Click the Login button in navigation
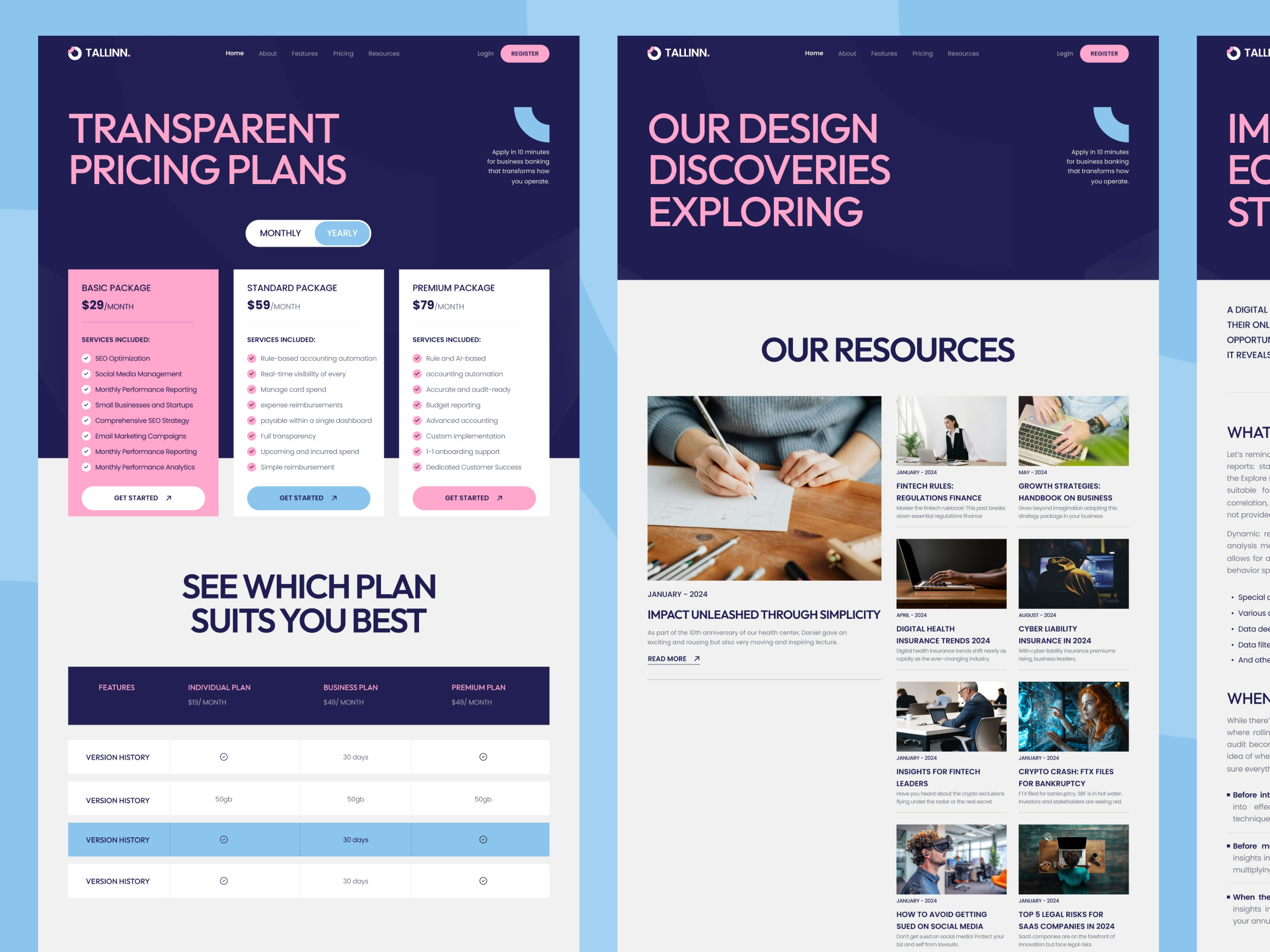 (484, 53)
